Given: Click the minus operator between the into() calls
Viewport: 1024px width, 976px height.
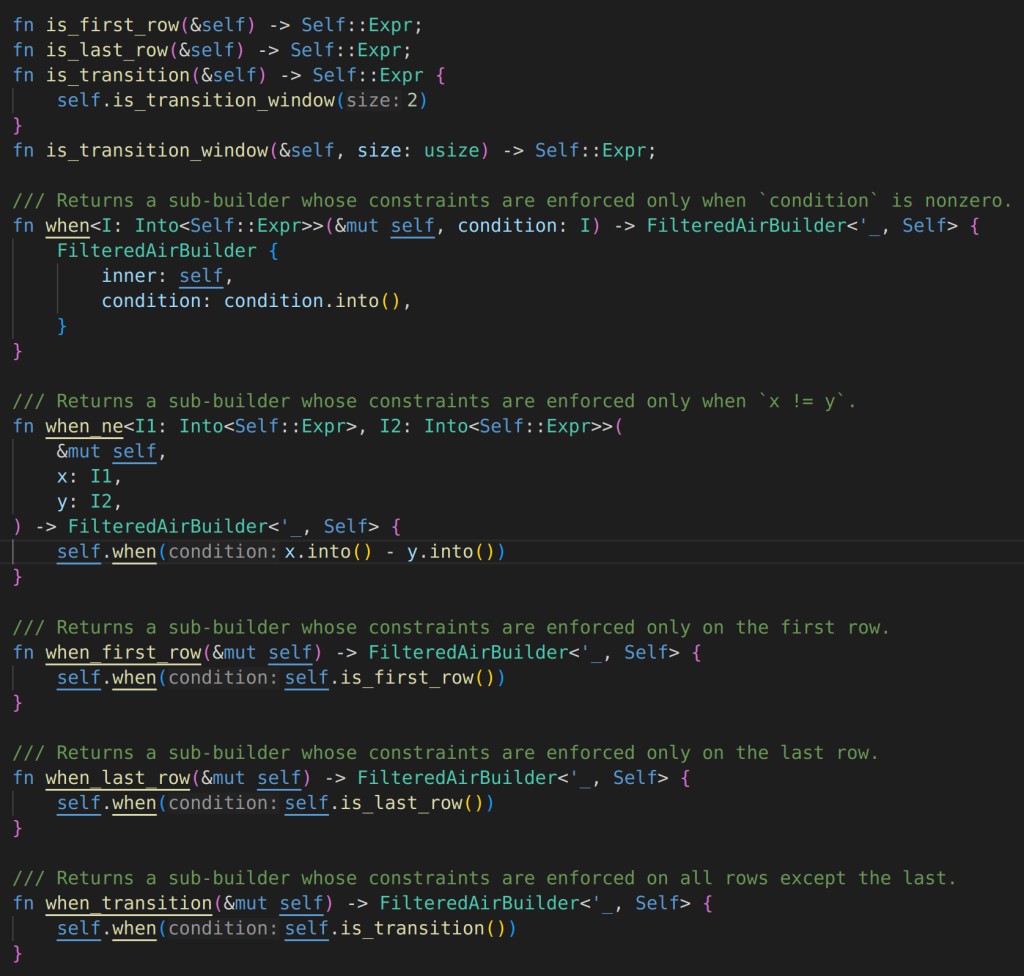Looking at the screenshot, I should point(390,552).
